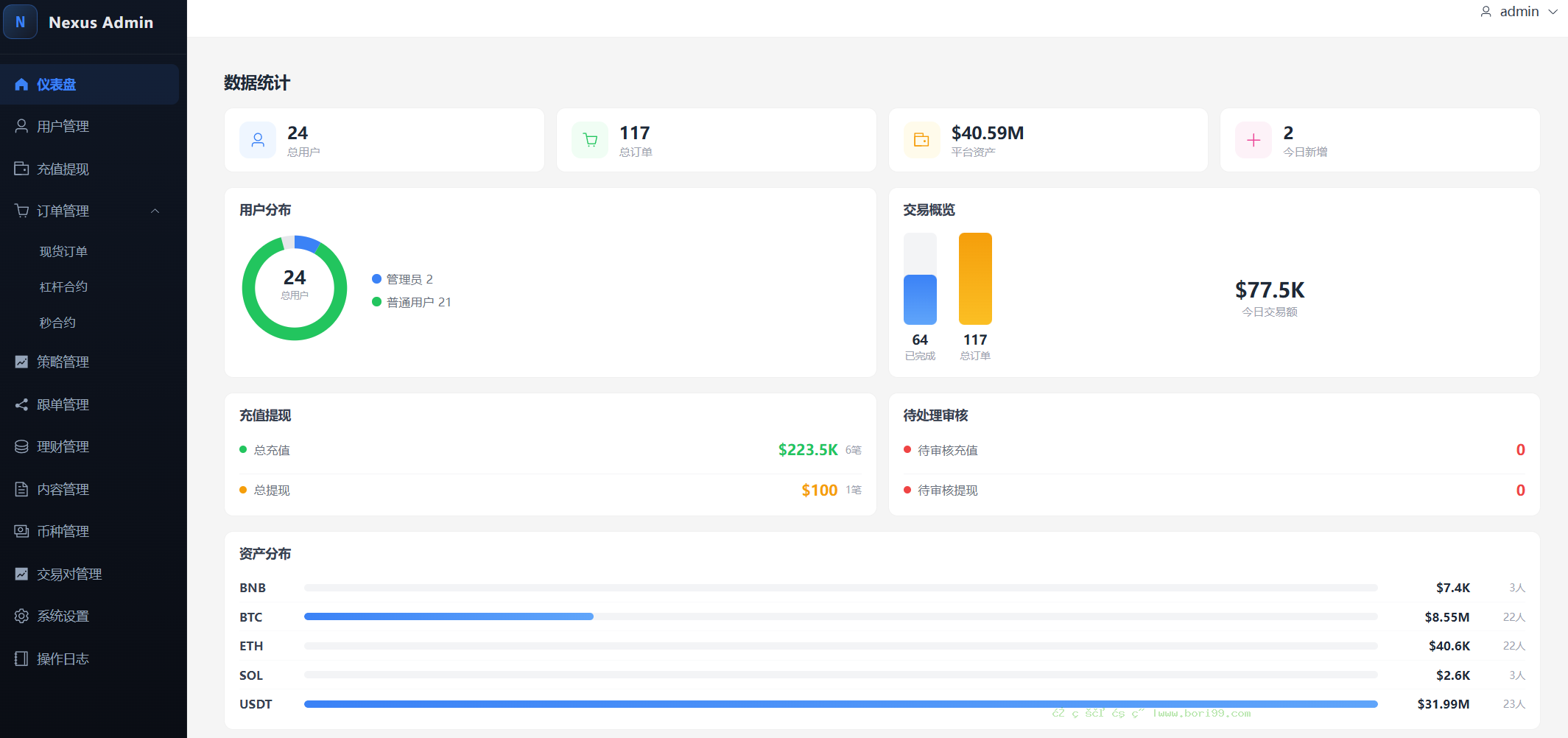This screenshot has height=738, width=1568.
Task: Click the BTC asset distribution progress bar
Action: pos(840,616)
